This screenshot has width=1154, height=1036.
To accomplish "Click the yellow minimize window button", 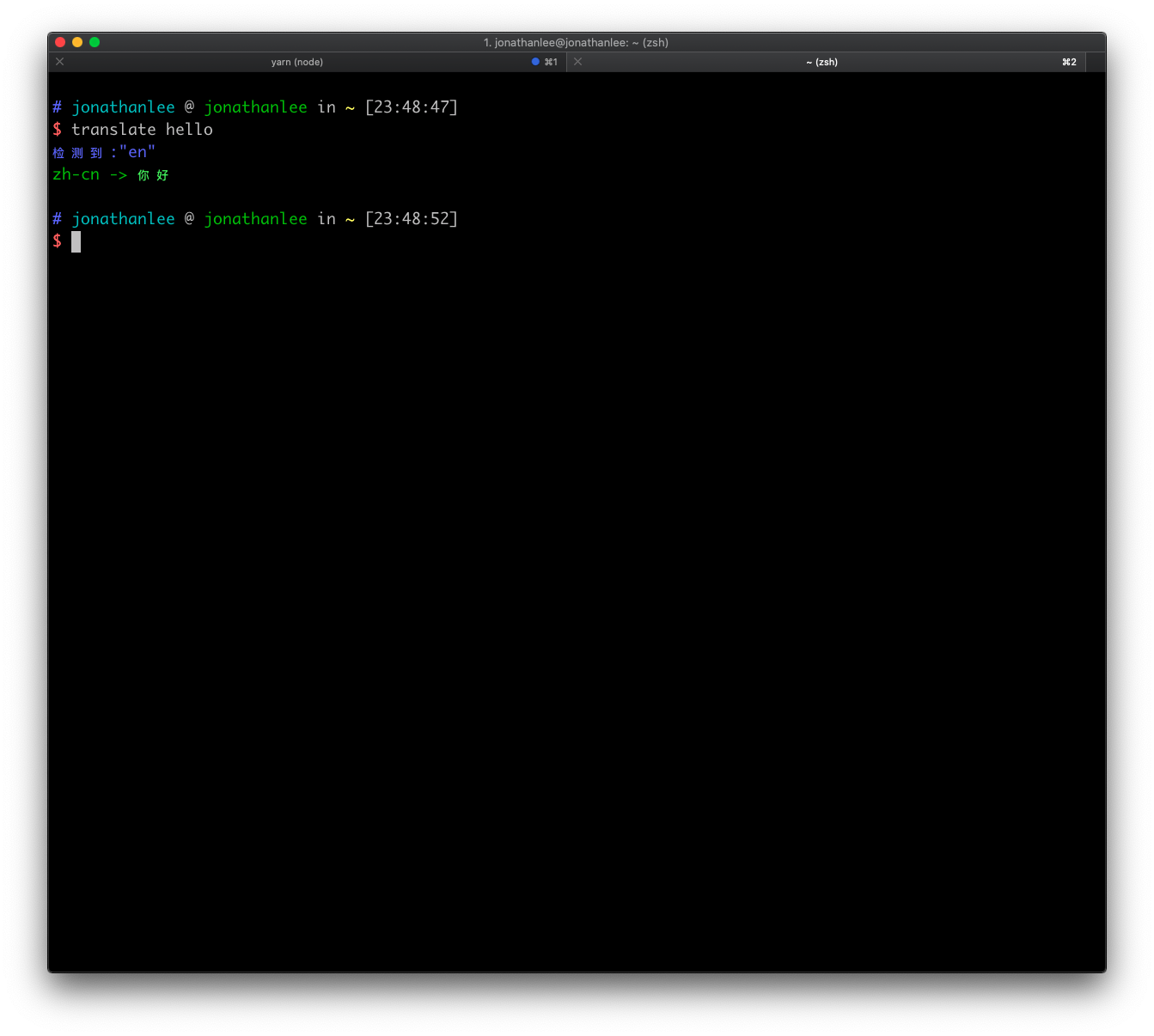I will 77,42.
